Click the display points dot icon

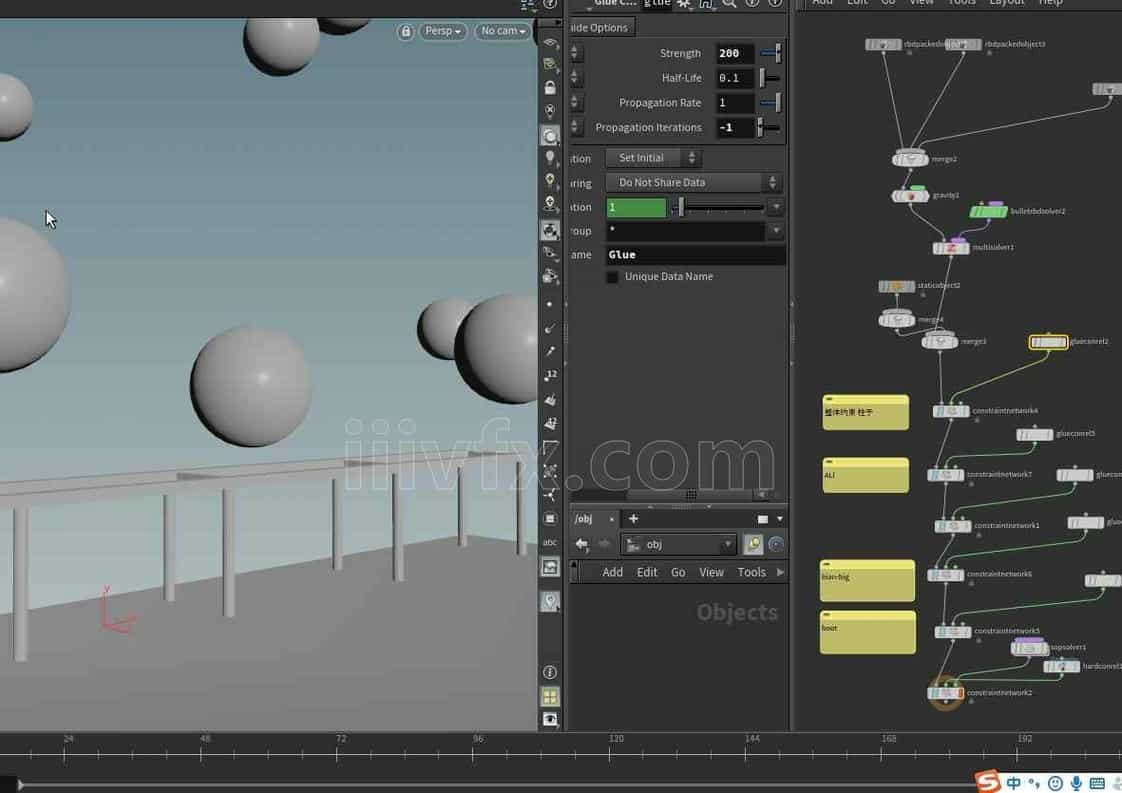[550, 304]
